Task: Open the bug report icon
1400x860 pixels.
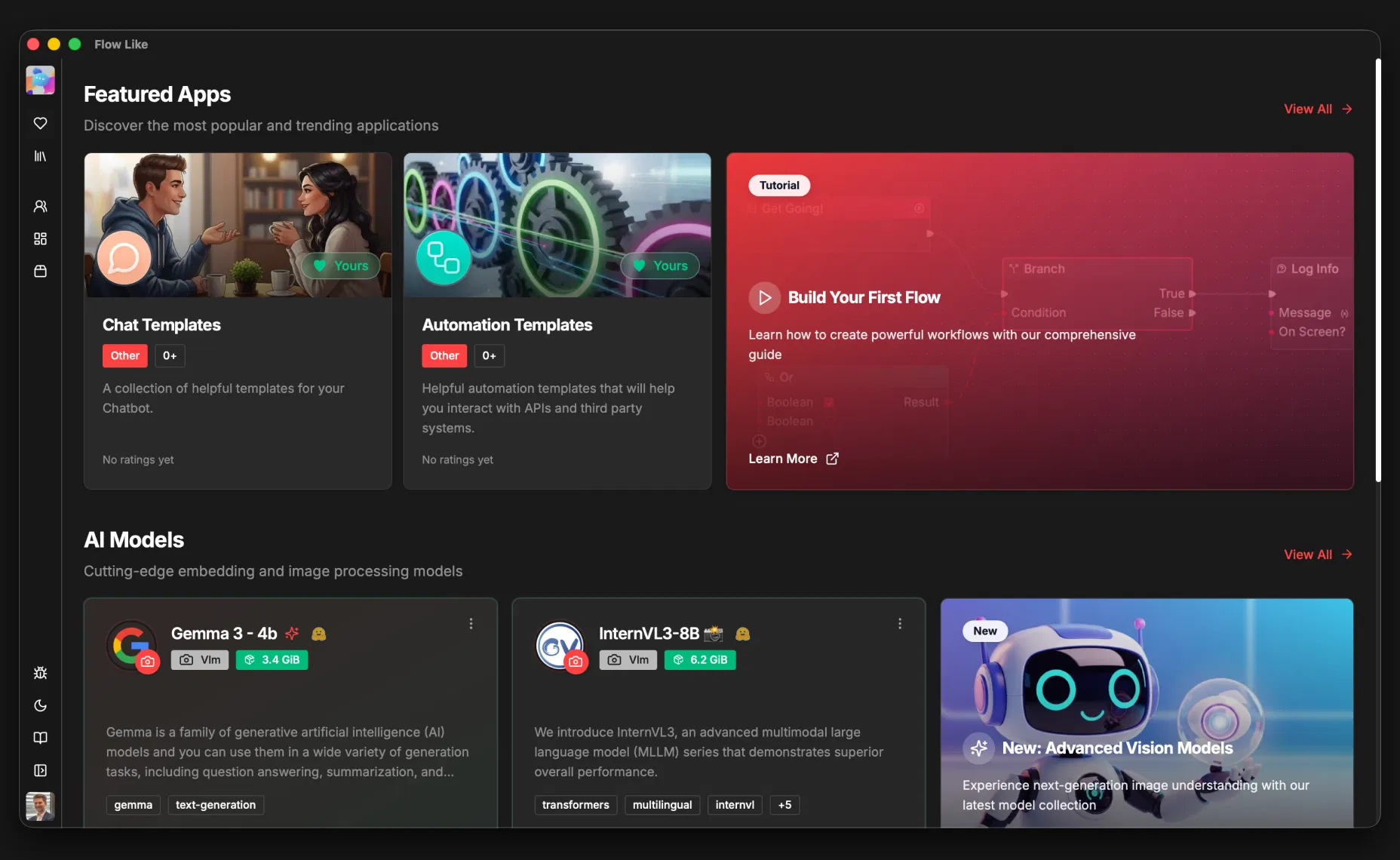Action: click(x=40, y=672)
